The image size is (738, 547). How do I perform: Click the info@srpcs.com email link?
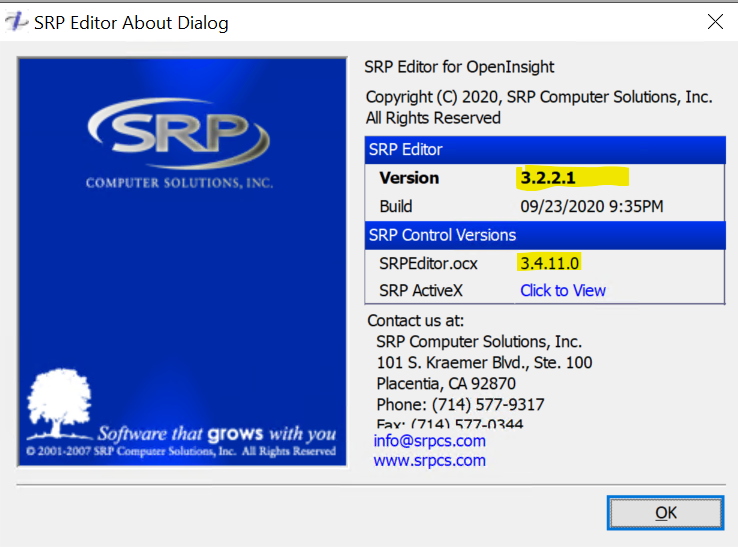coord(429,441)
